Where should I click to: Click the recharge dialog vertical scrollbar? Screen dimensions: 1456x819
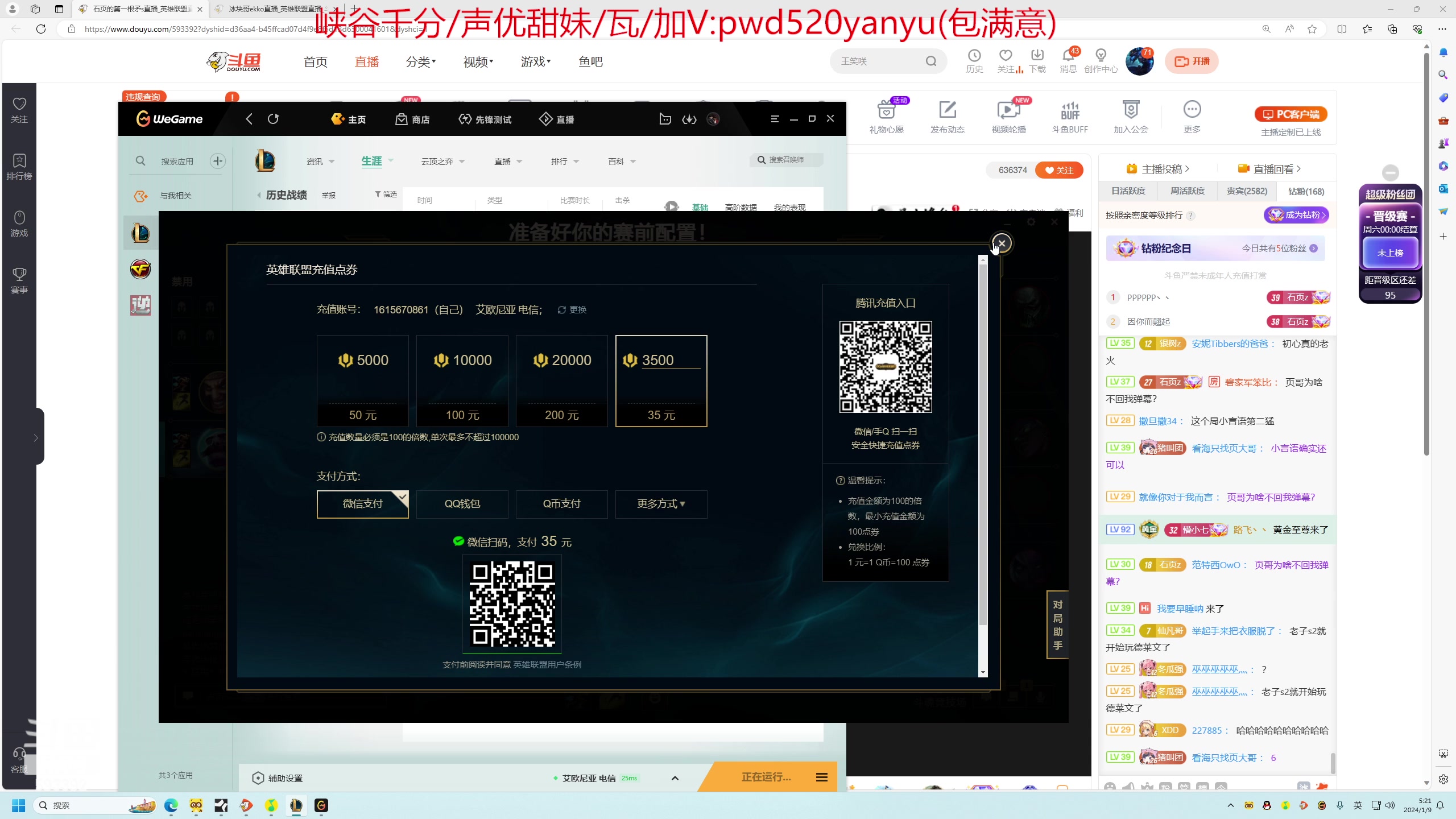[x=983, y=444]
